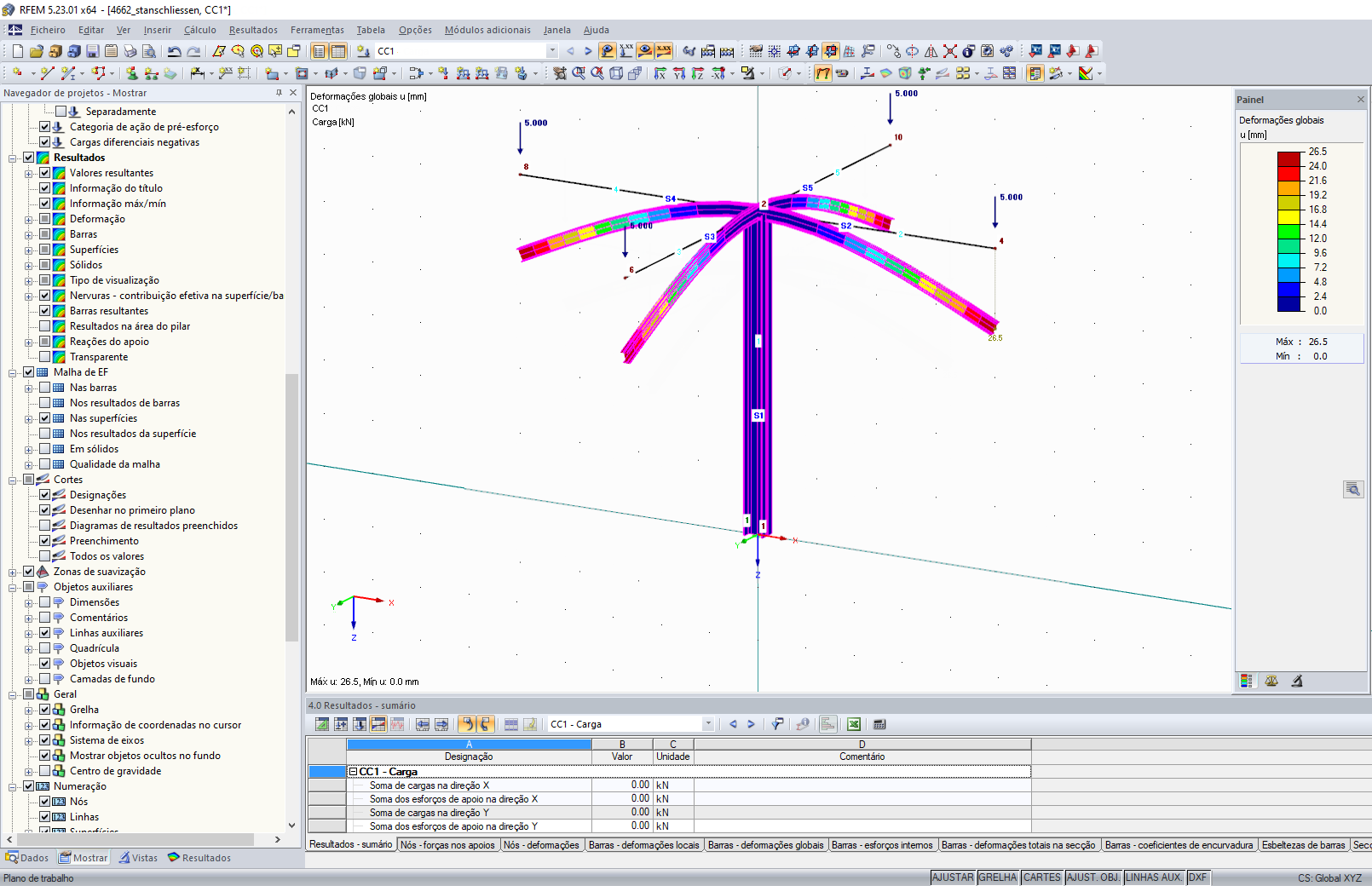Open a model file with folder icon

(x=37, y=51)
